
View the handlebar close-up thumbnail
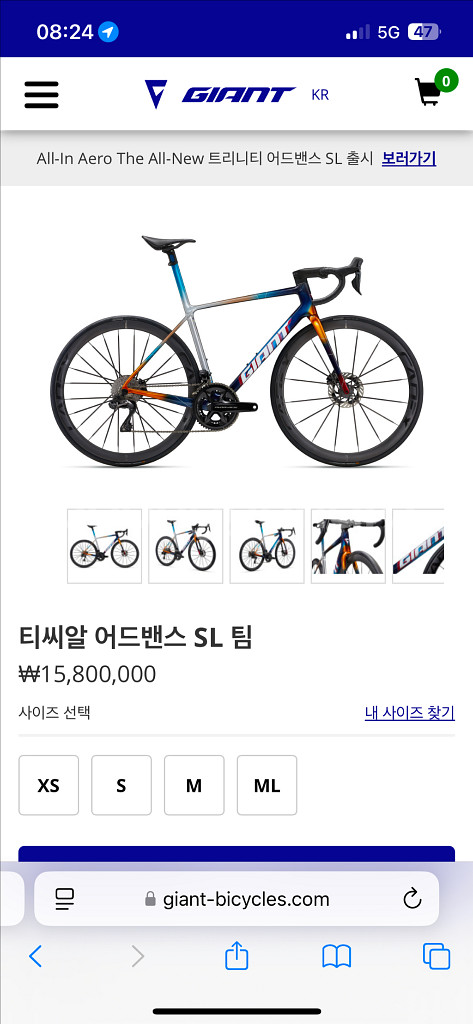tap(348, 546)
